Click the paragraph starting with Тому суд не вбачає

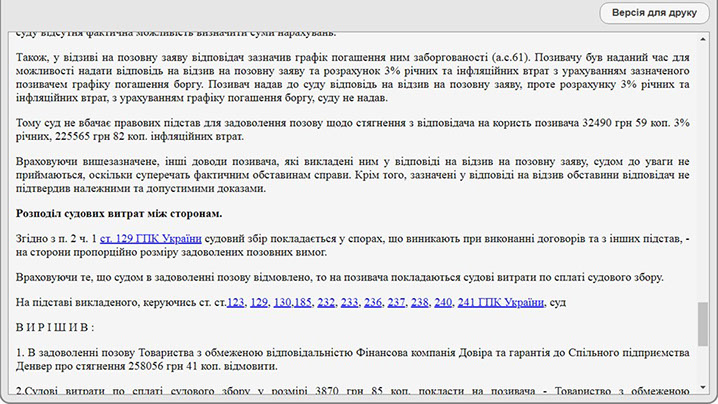[353, 130]
